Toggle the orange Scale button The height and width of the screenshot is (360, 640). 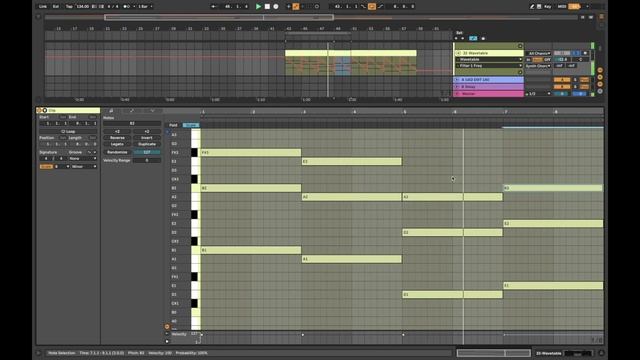(x=46, y=167)
